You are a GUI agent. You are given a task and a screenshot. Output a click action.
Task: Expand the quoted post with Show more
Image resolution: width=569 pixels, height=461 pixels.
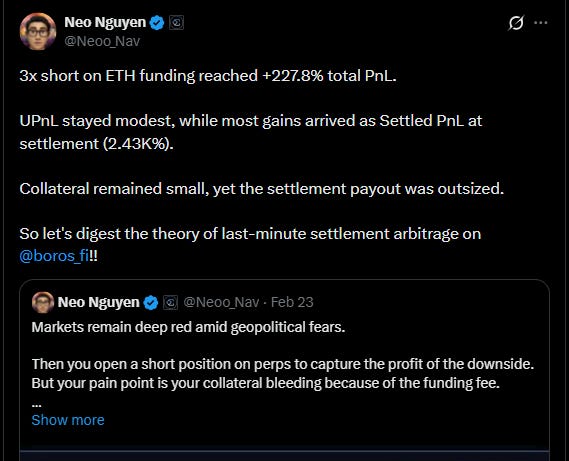[x=68, y=420]
